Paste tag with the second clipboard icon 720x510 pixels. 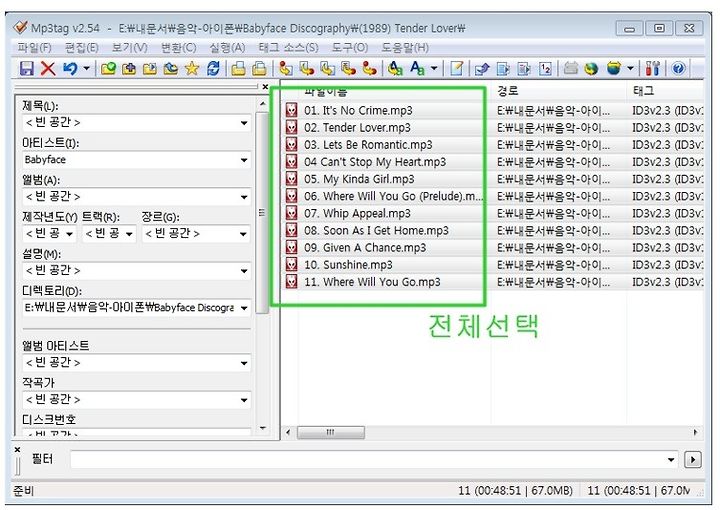pyautogui.click(x=259, y=69)
